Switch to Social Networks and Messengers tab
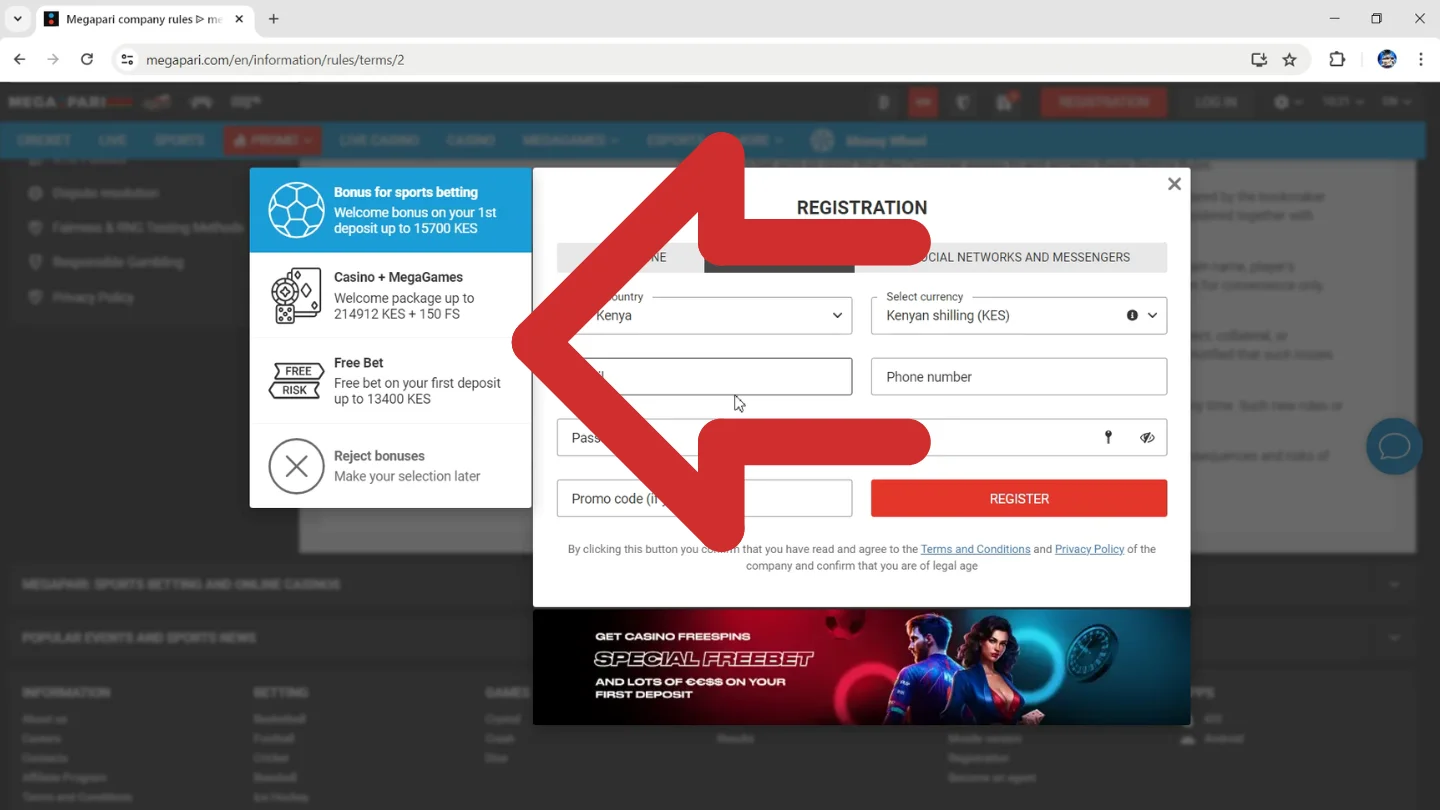The image size is (1440, 810). 1011,257
